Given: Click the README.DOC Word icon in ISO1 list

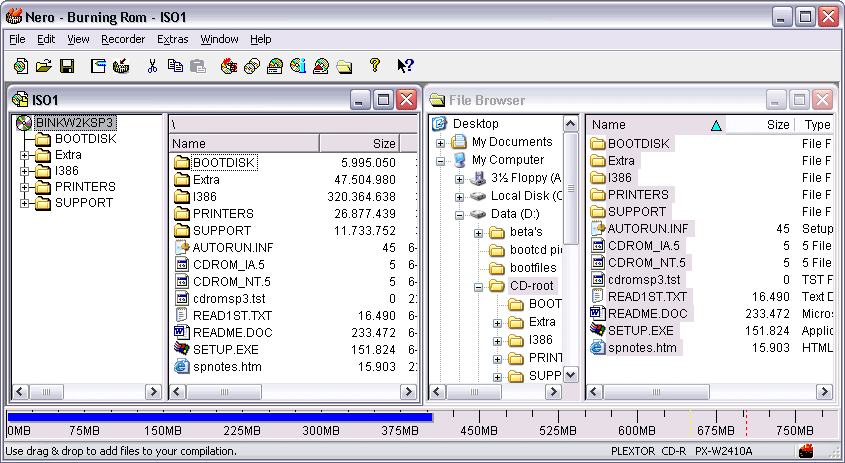Looking at the screenshot, I should point(182,332).
